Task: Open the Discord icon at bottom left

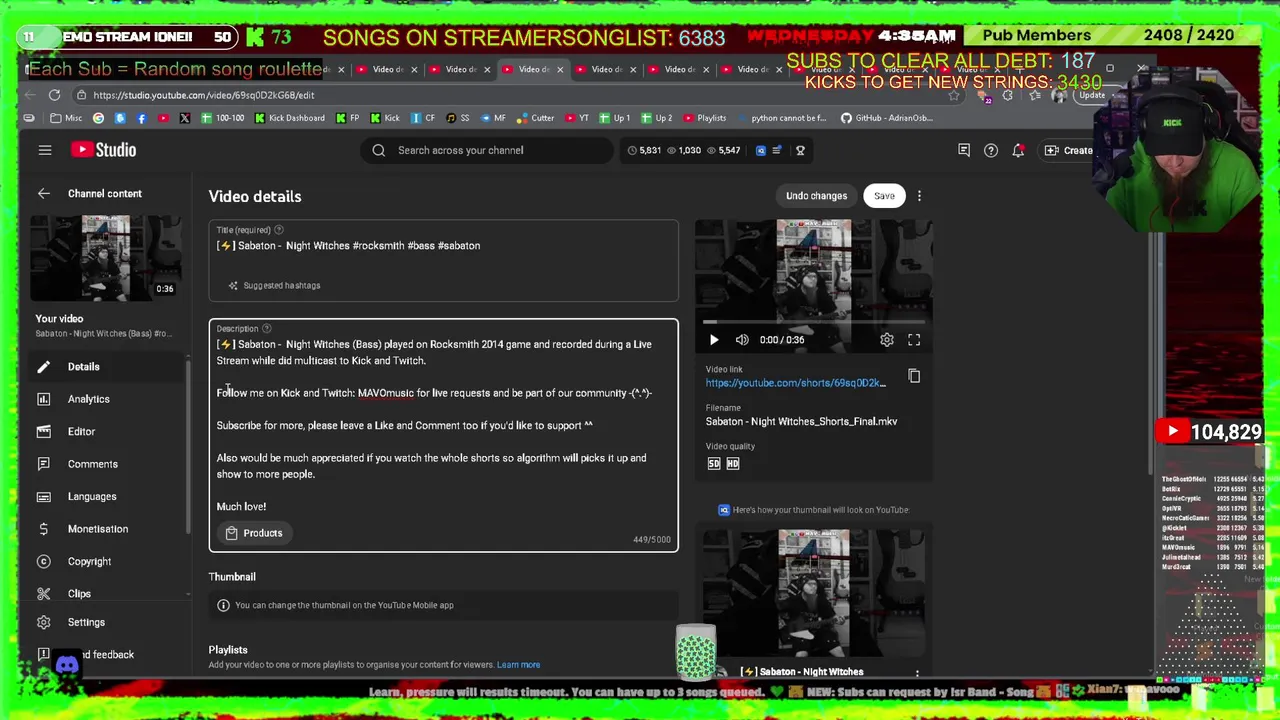Action: point(67,665)
